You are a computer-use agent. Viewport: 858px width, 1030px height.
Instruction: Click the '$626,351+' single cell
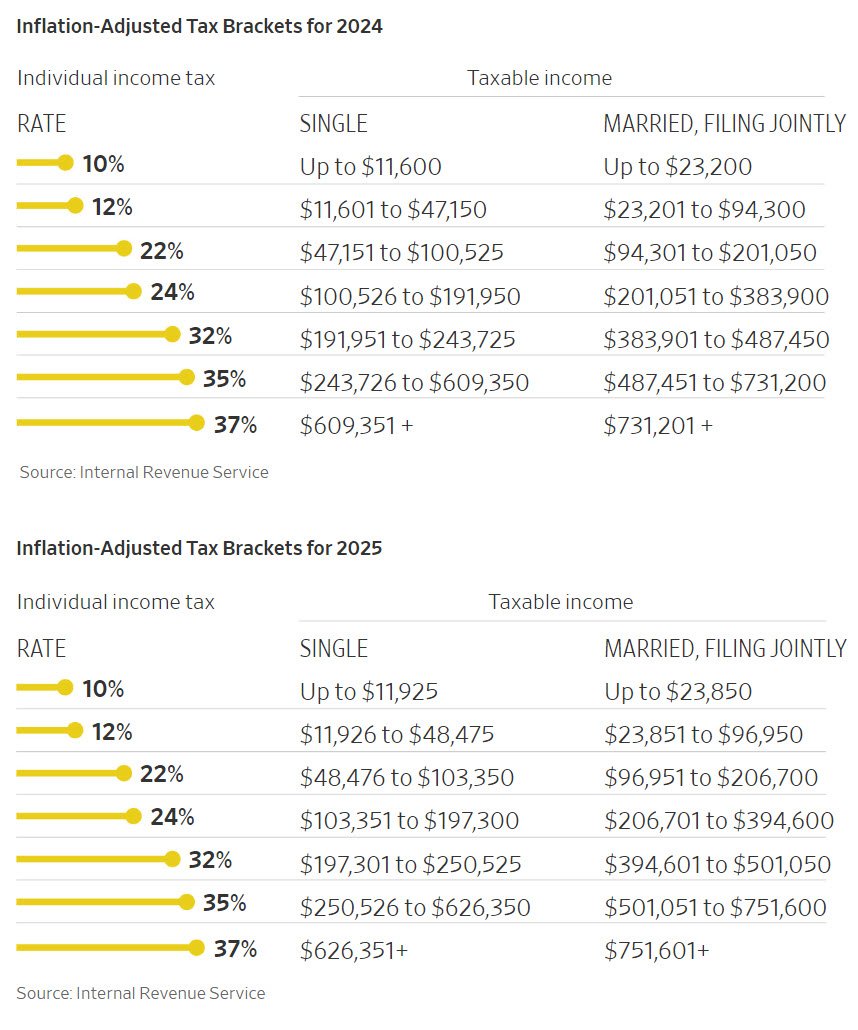click(x=354, y=950)
